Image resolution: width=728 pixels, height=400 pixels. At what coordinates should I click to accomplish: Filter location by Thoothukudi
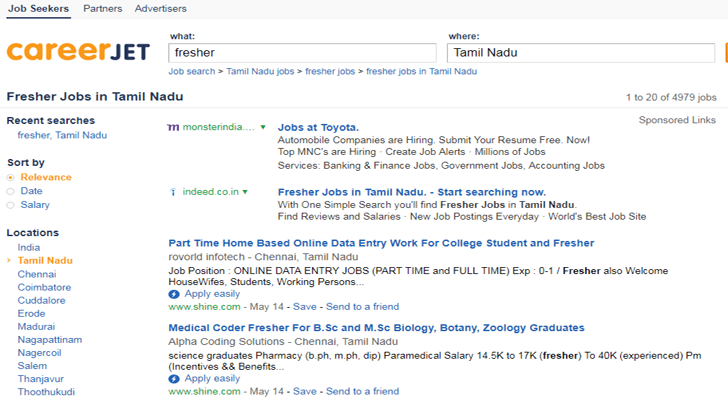coord(46,392)
